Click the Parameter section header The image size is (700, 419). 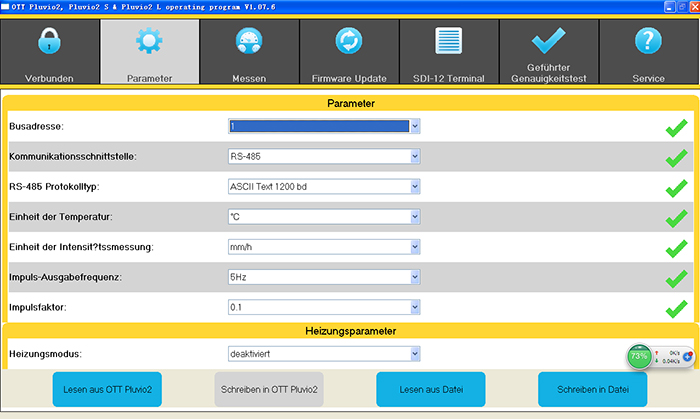tap(351, 104)
